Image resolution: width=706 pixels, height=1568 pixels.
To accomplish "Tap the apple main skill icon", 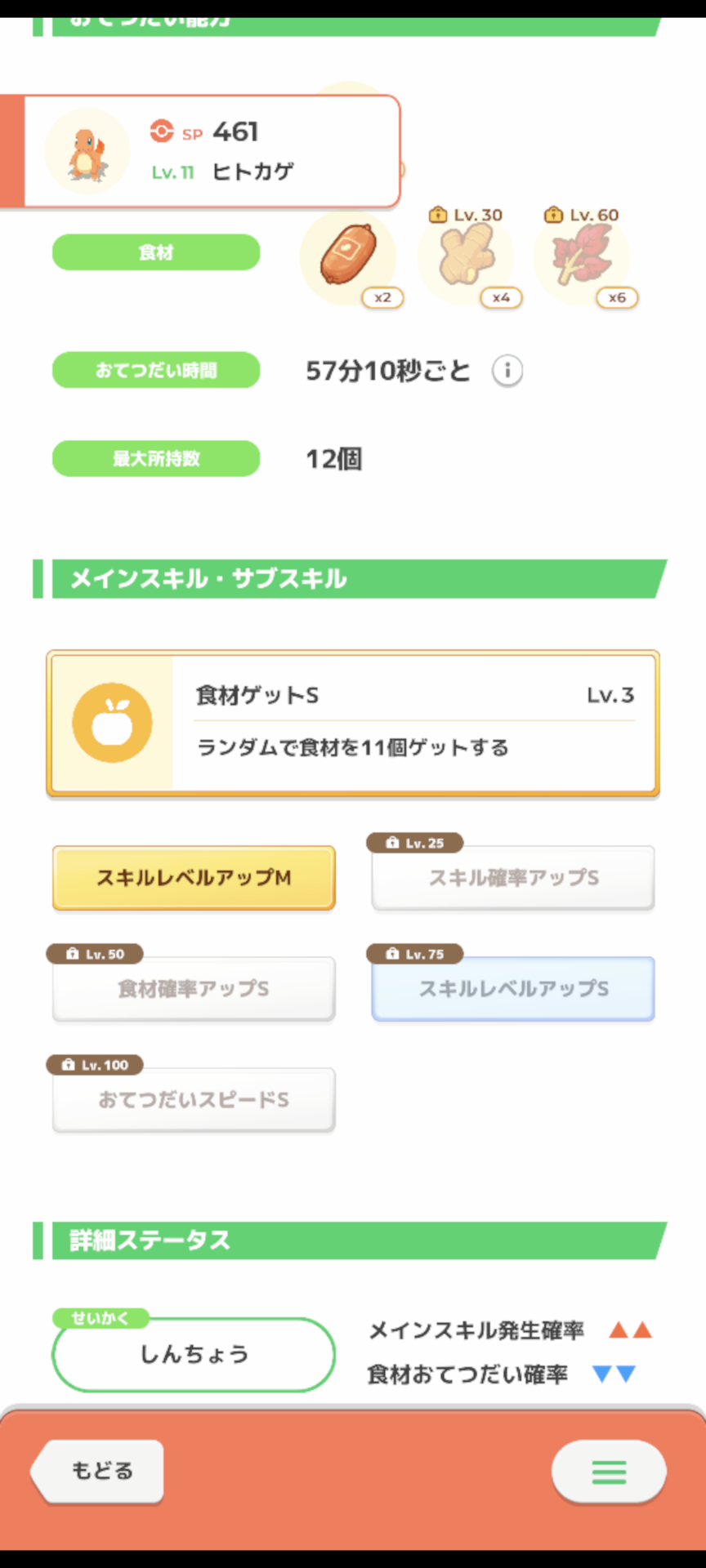I will [x=112, y=723].
